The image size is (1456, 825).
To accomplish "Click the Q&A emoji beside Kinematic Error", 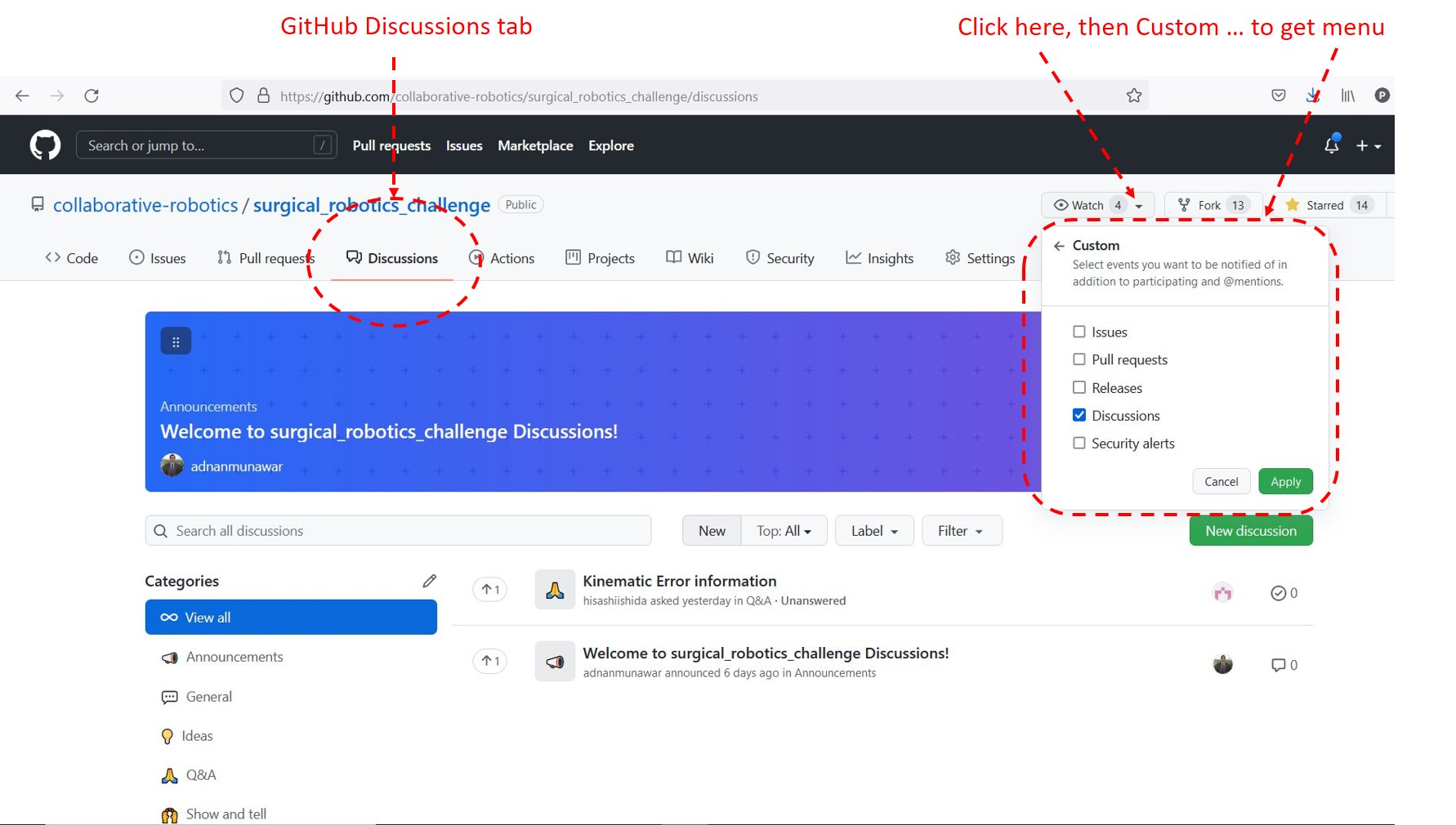I will 555,590.
